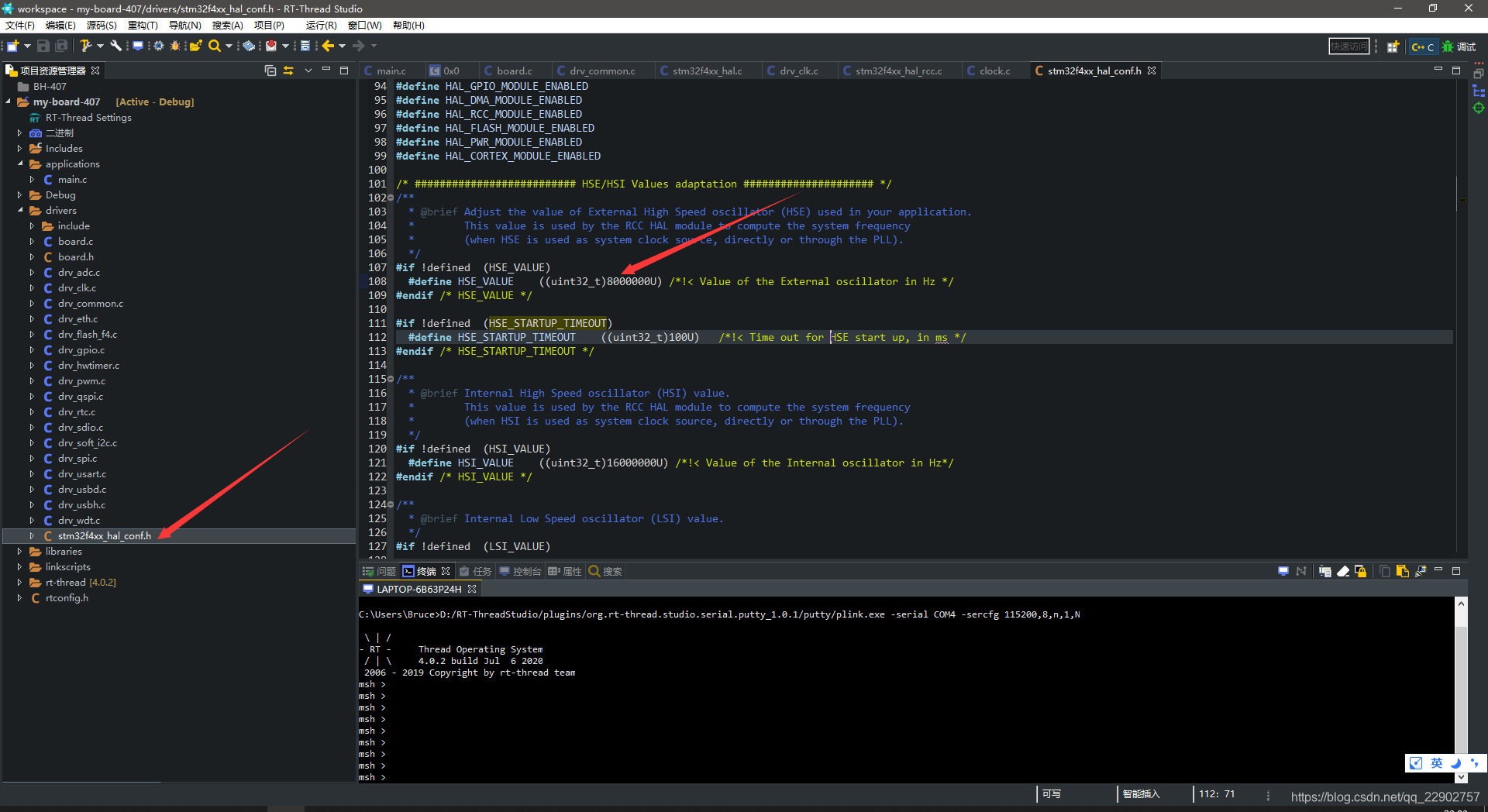Viewport: 1488px width, 812px height.
Task: Switch to the 问题 panel tab
Action: point(380,571)
